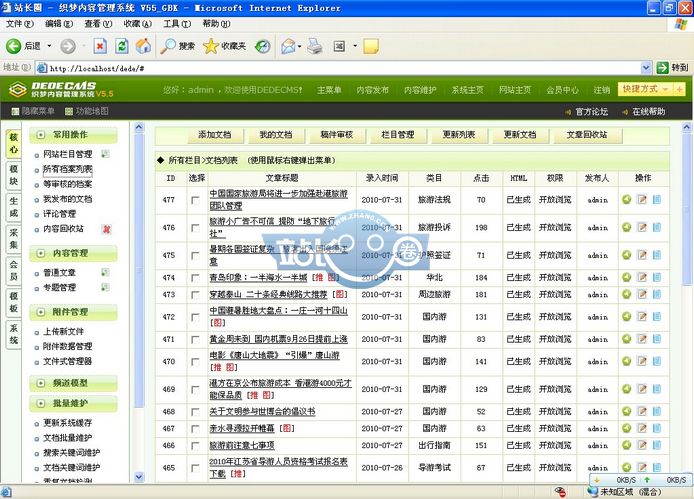Click the preview page icon for row 475

pyautogui.click(x=657, y=255)
